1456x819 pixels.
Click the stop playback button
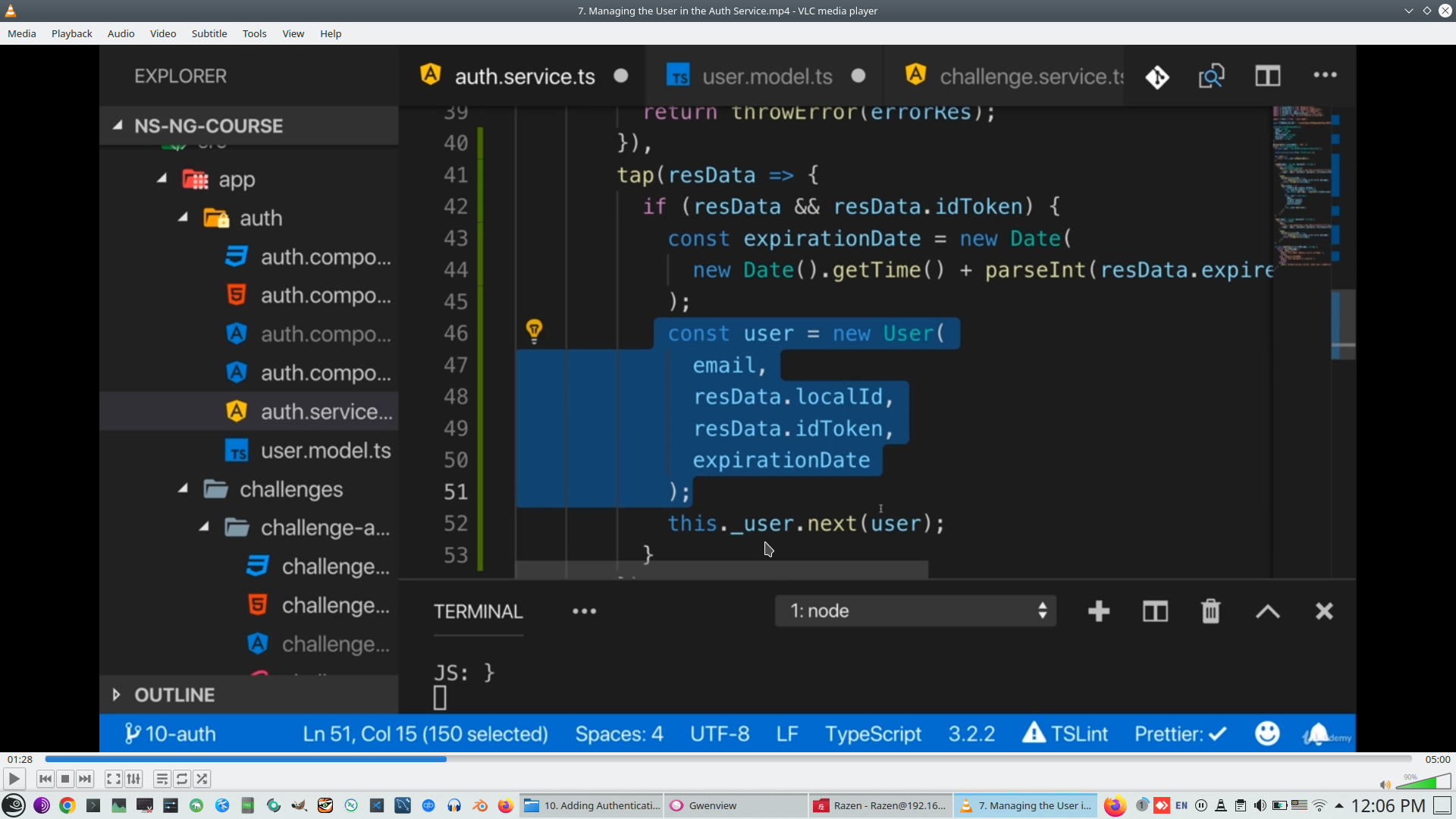[x=65, y=779]
